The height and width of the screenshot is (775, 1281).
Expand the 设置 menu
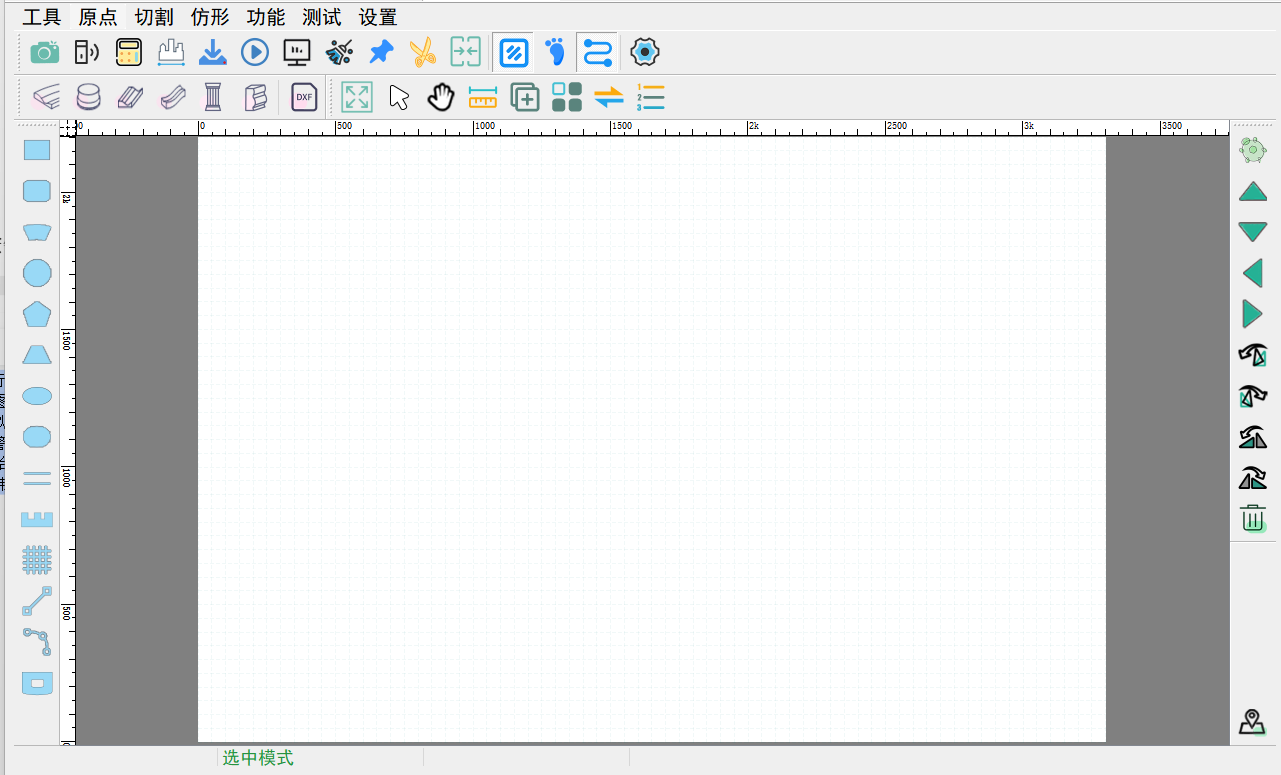pos(378,17)
